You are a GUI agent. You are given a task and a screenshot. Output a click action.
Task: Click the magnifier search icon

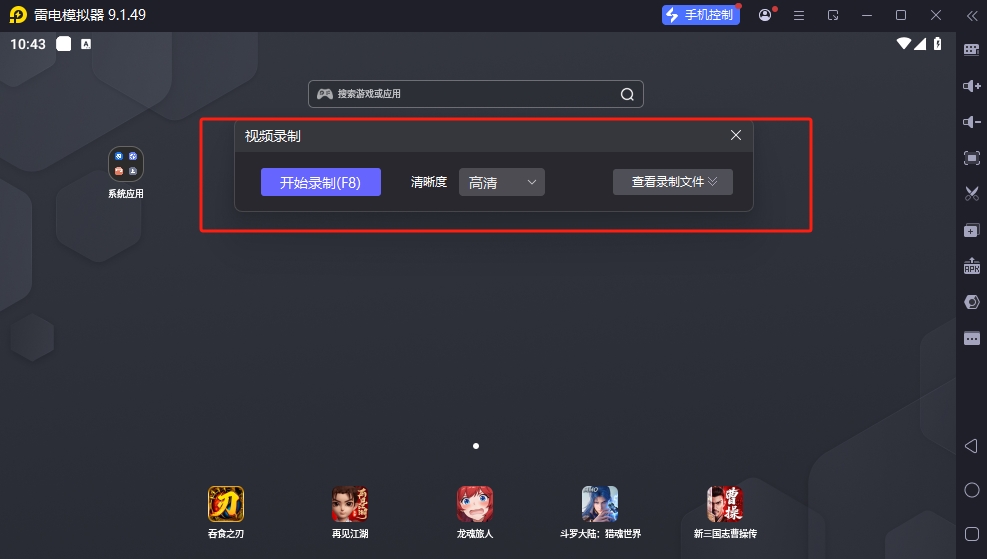pos(627,94)
